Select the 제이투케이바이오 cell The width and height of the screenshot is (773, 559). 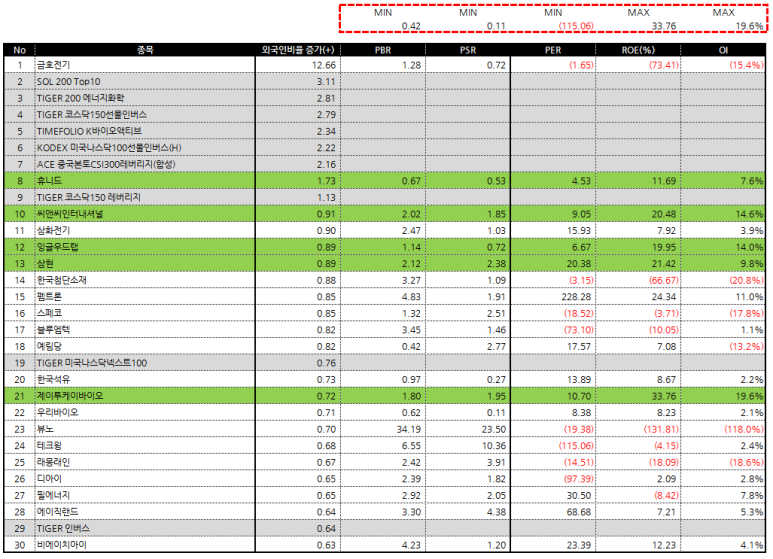145,396
